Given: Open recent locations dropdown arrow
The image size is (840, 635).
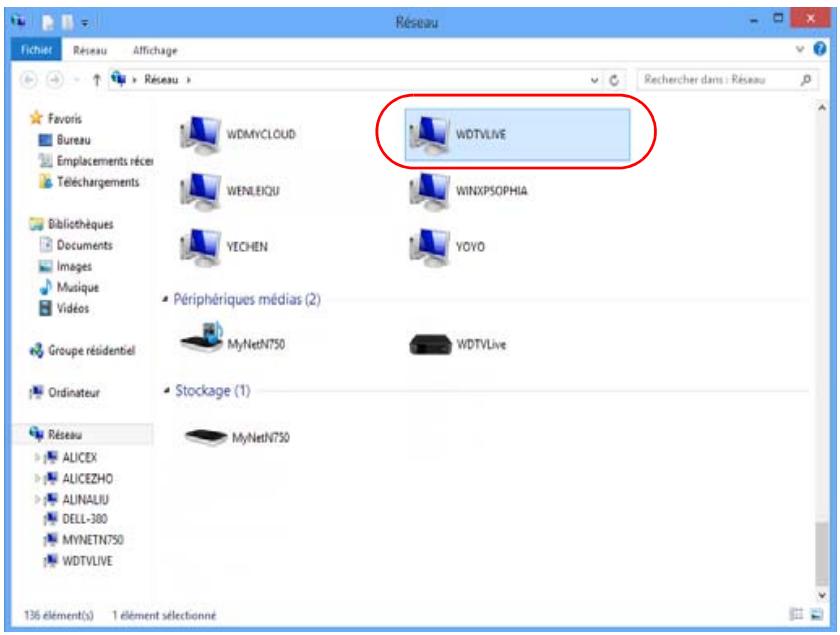Looking at the screenshot, I should pos(77,80).
